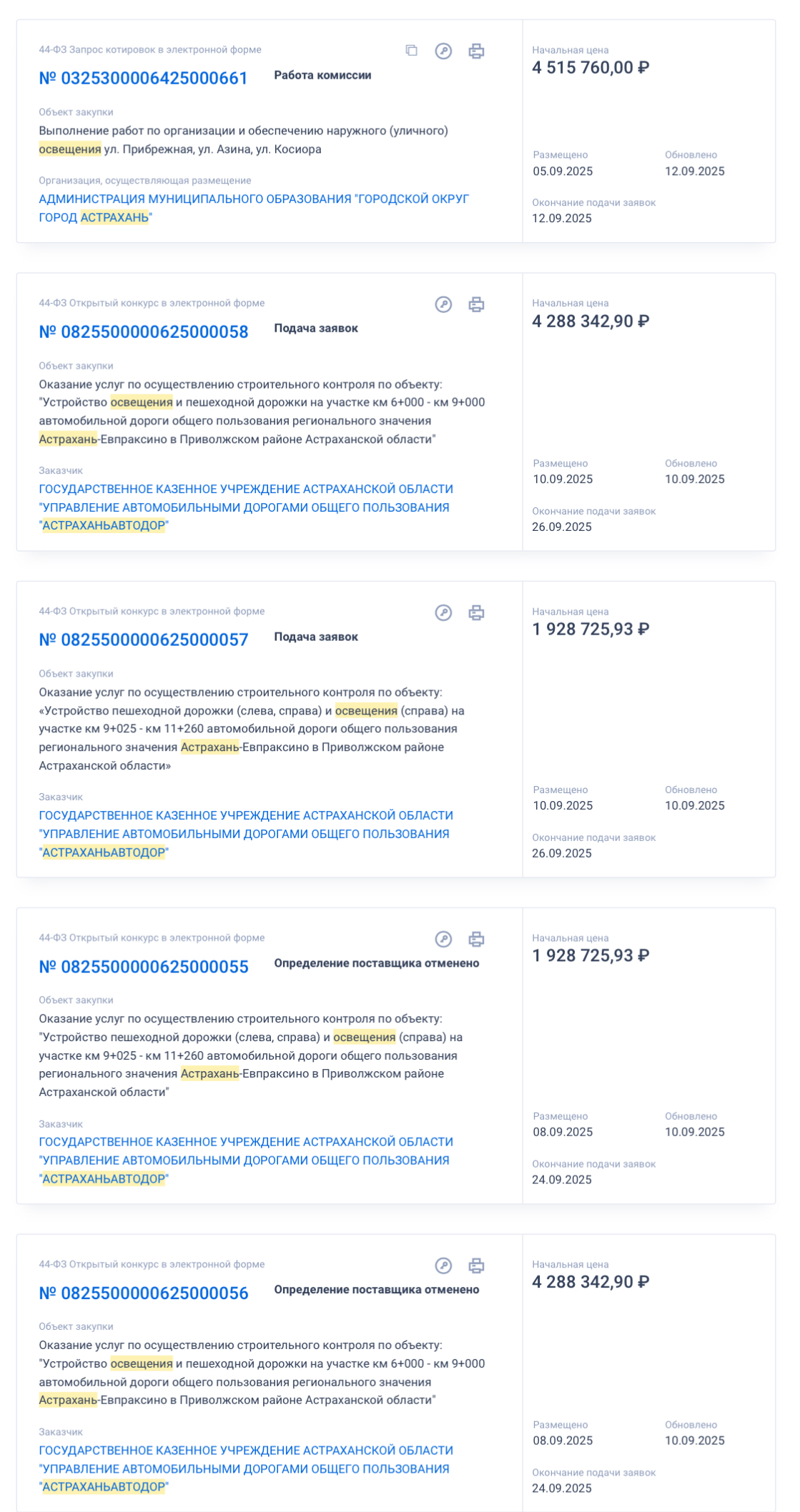The image size is (800, 1512).
Task: View the key signature icon for tender 0825500000625000055
Action: point(443,939)
